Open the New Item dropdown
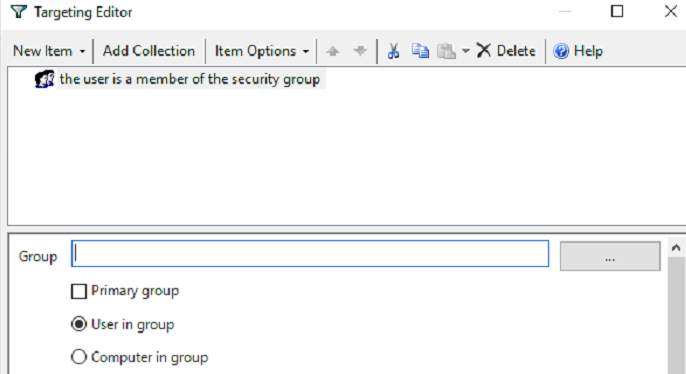686x374 pixels. tap(49, 51)
